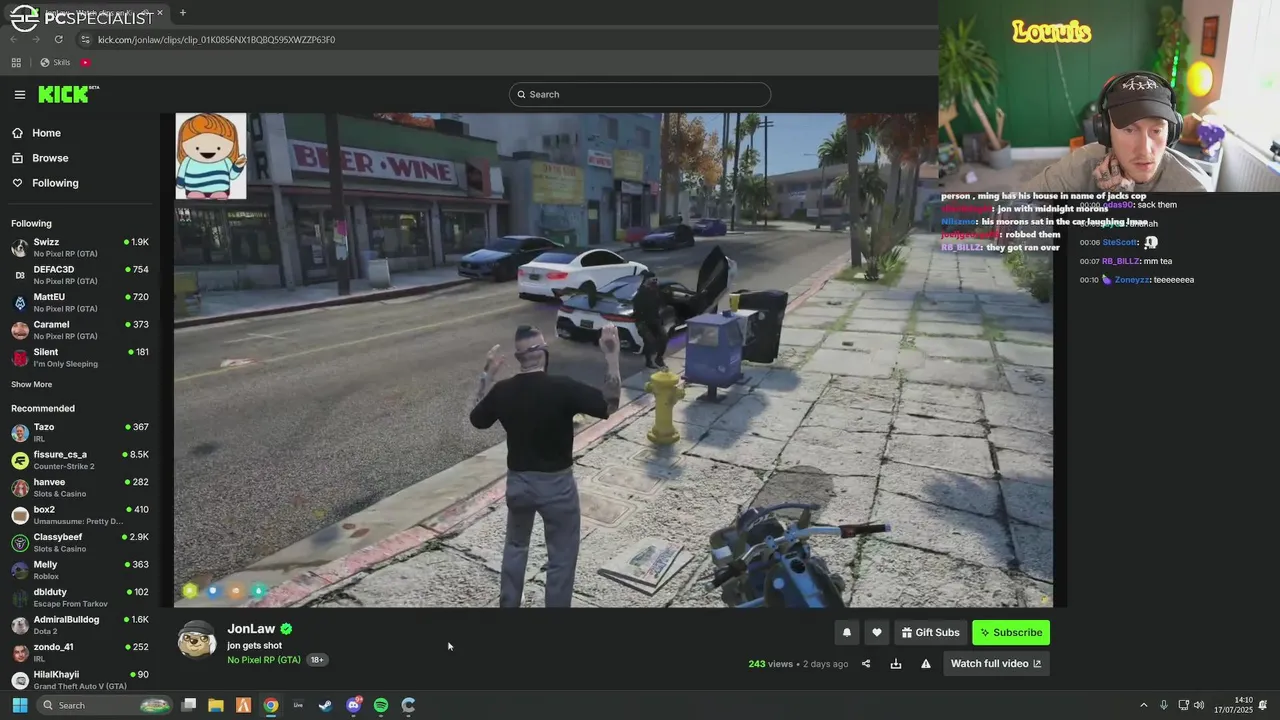The image size is (1280, 720).
Task: Reload the page with the browser refresh button
Action: click(59, 40)
